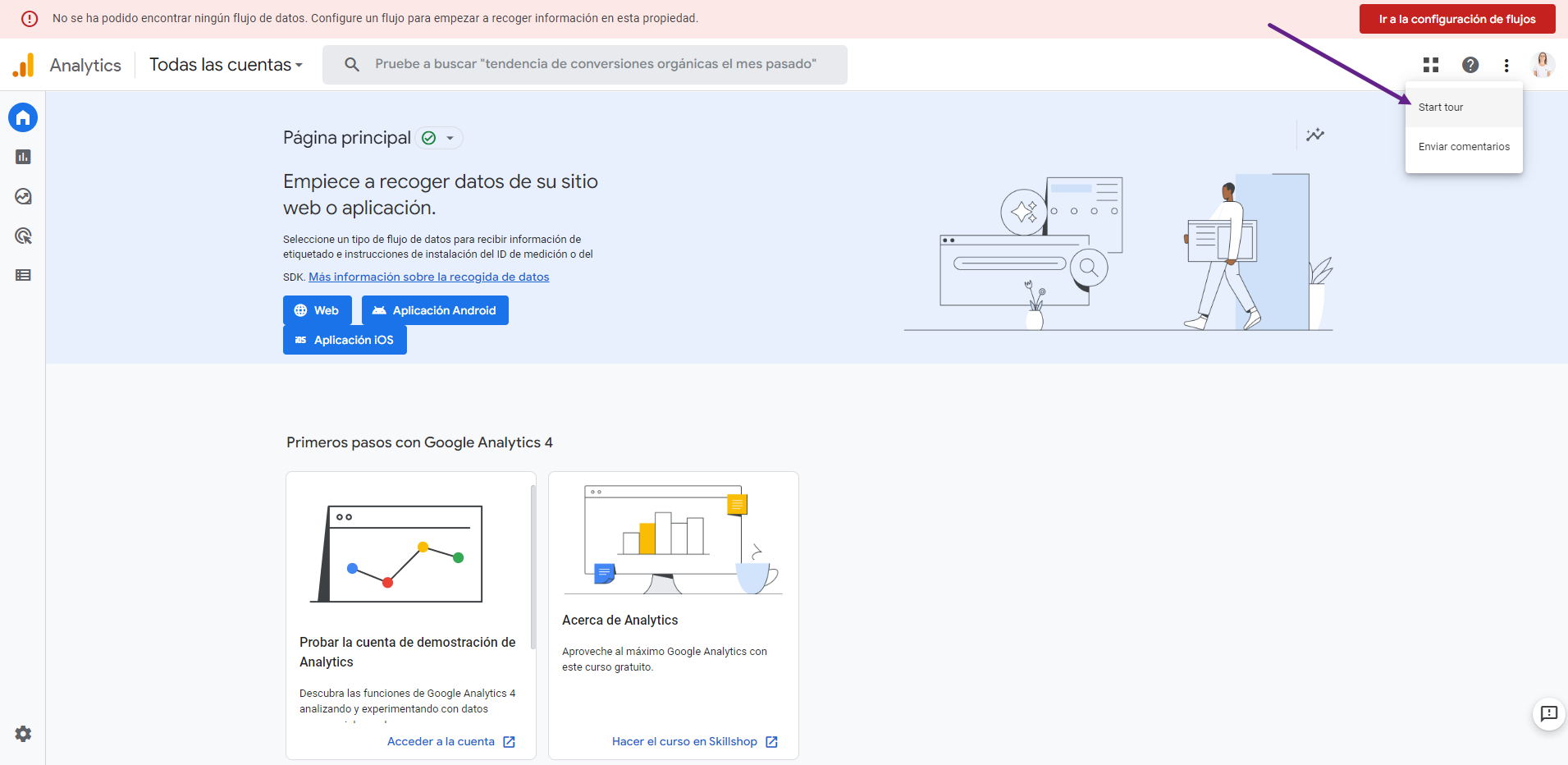Click the Acerca de Analytics heading
The image size is (1568, 765).
coord(620,621)
